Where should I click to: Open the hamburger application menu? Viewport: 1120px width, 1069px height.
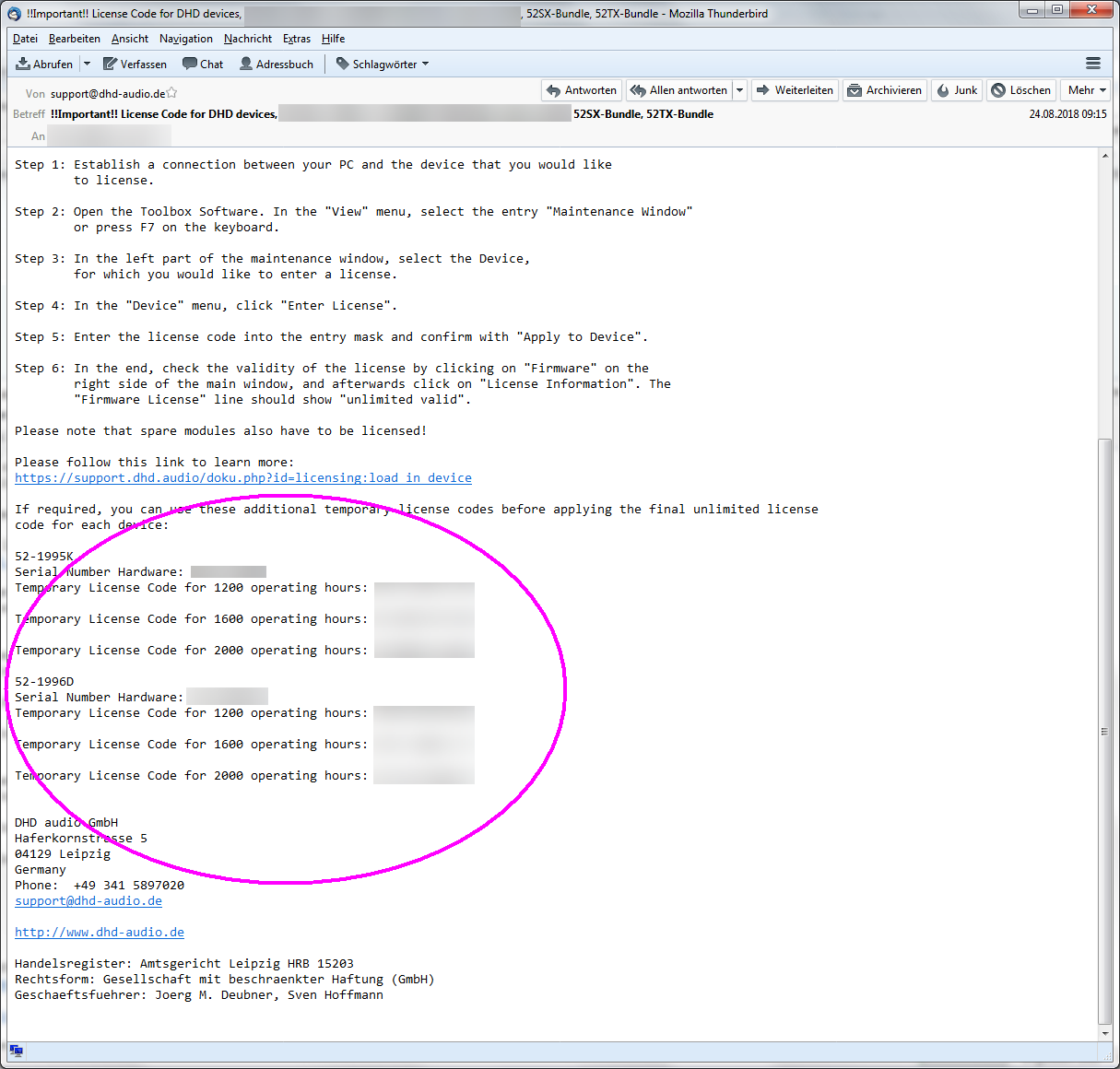[1093, 64]
